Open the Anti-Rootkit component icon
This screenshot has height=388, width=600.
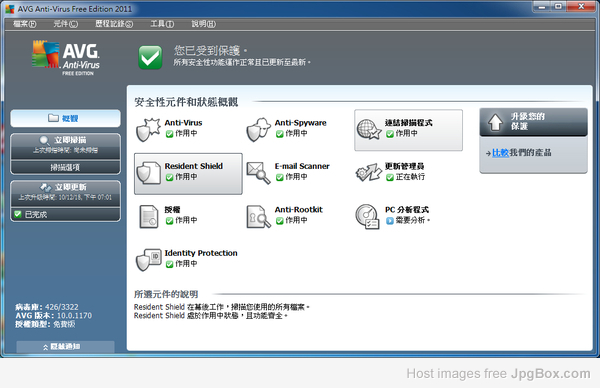coord(258,217)
